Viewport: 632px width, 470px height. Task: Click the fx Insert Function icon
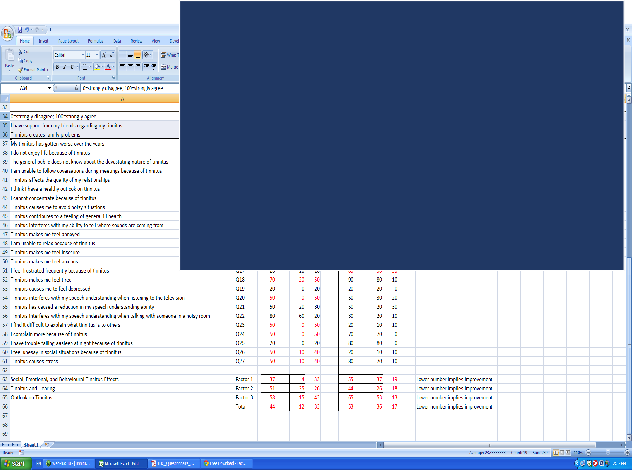pyautogui.click(x=76, y=88)
